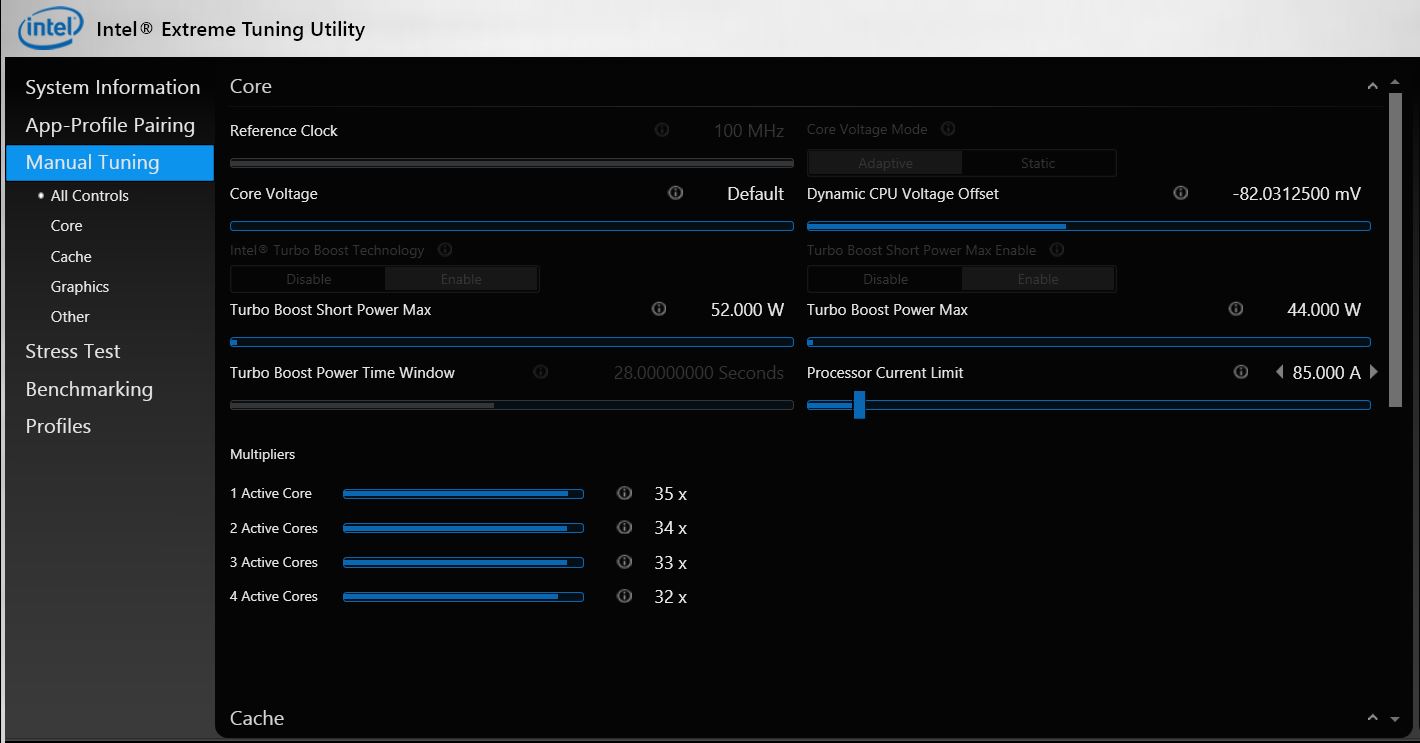The image size is (1420, 743).
Task: Click the 4 Active Cores multiplier slider
Action: click(x=463, y=596)
